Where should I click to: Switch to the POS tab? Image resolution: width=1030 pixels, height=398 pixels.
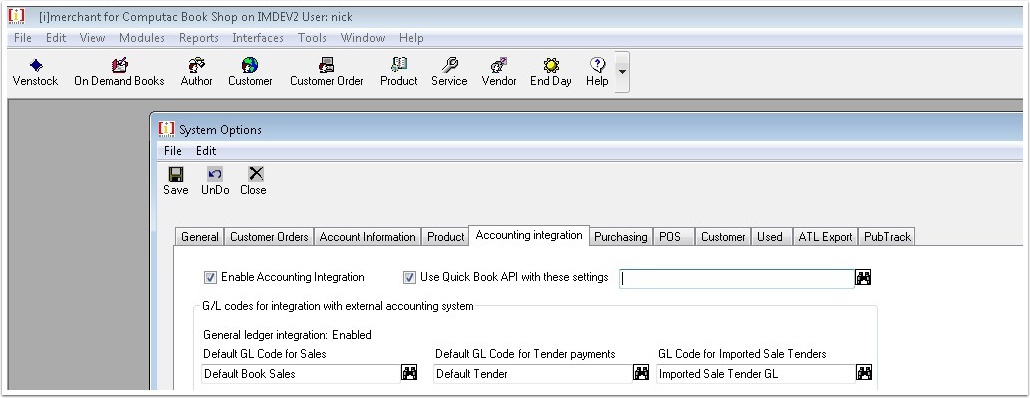[673, 237]
